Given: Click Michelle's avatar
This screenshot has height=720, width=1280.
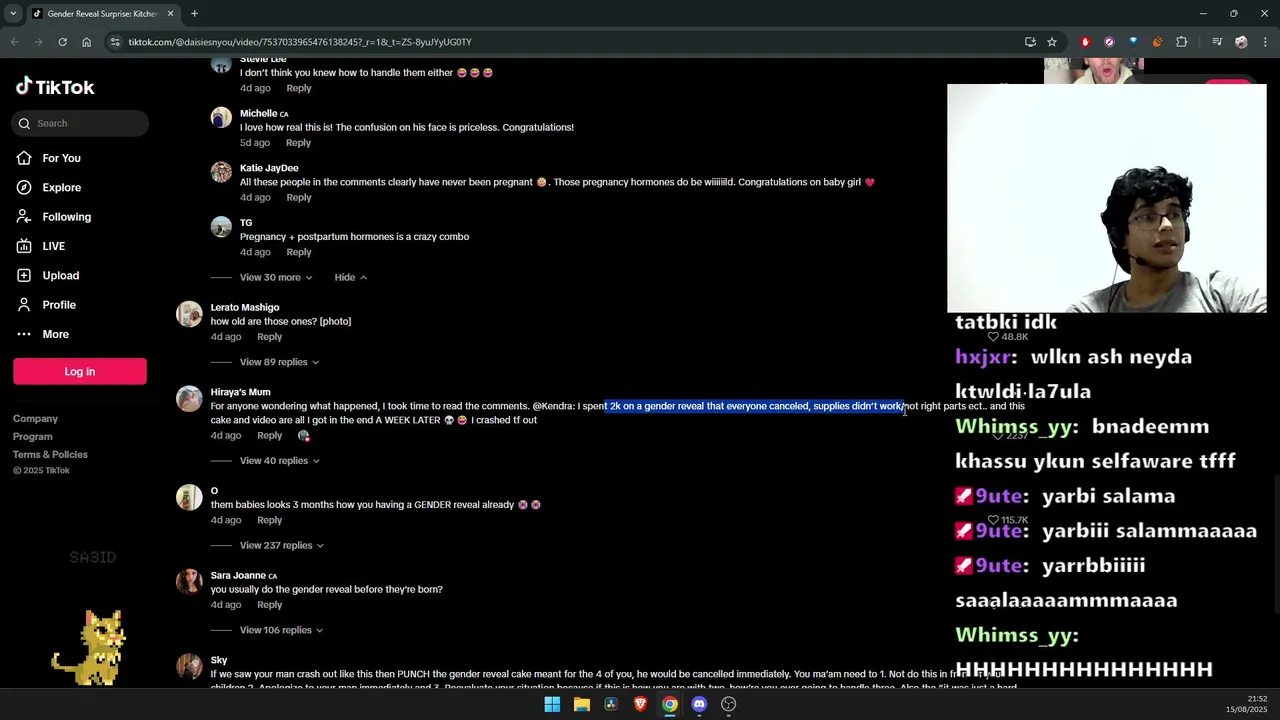Looking at the screenshot, I should 221,118.
